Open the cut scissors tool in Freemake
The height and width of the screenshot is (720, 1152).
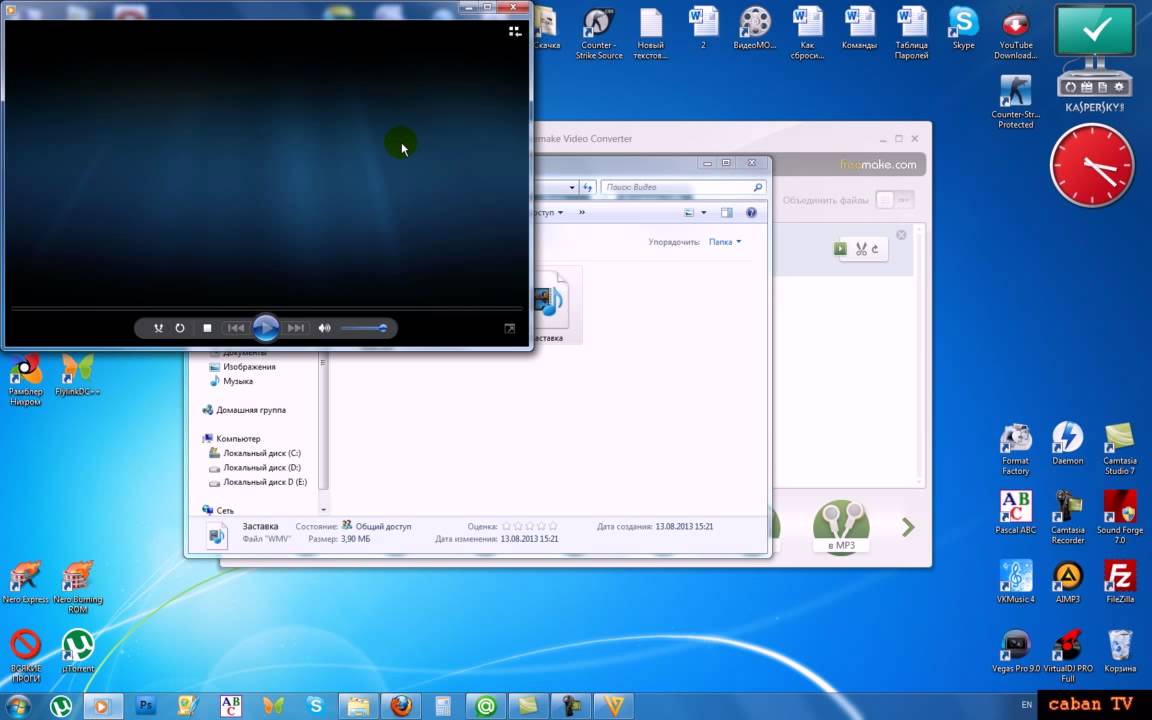(861, 249)
